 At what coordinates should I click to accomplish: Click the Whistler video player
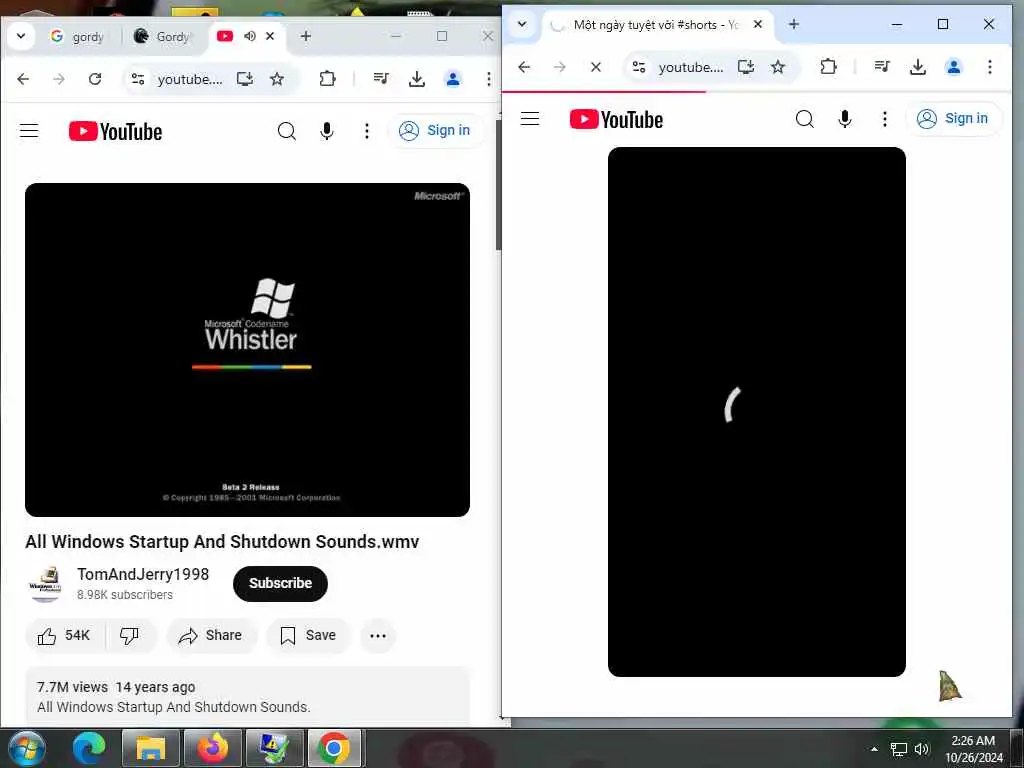[248, 349]
